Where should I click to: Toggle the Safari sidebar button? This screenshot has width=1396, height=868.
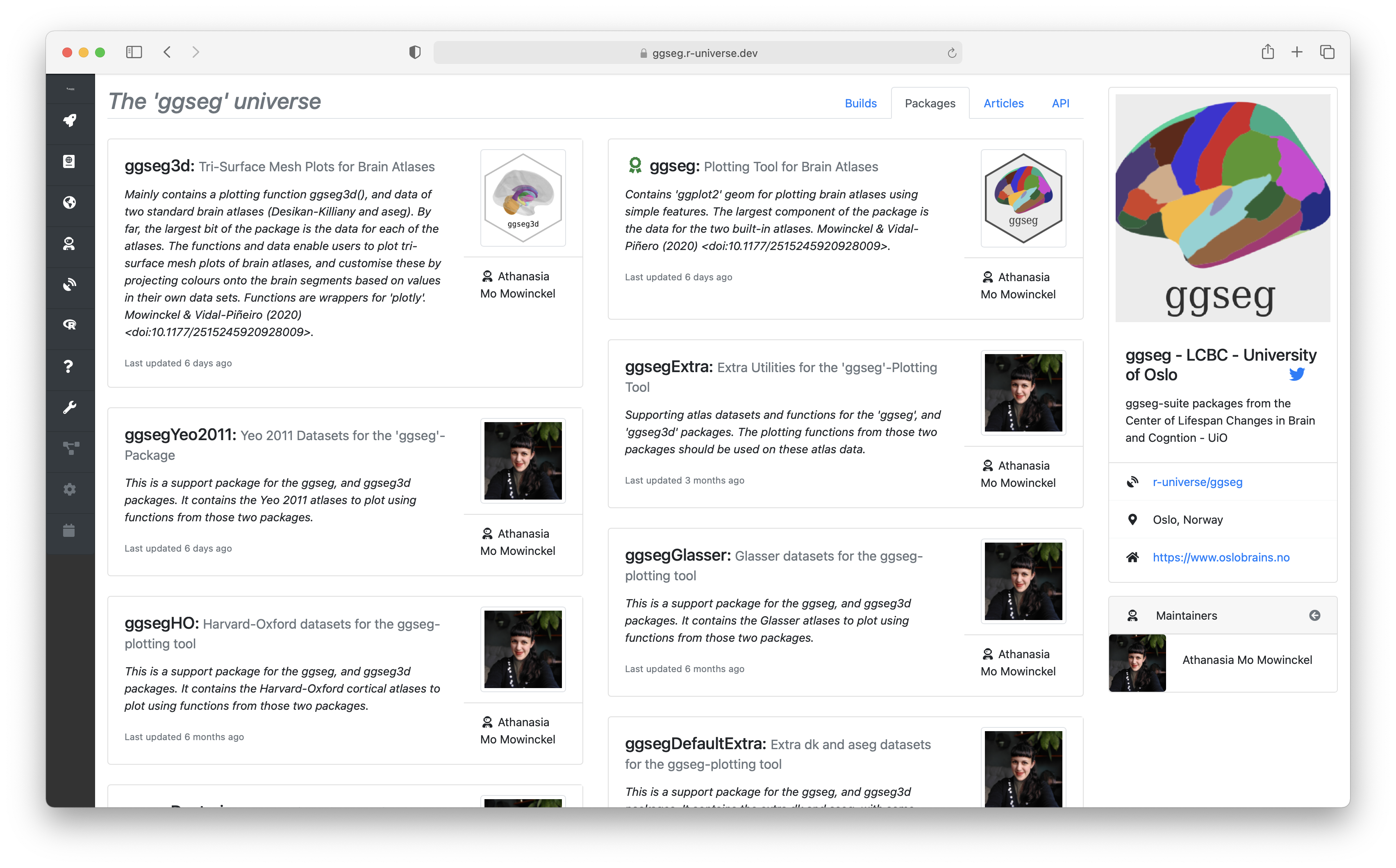pos(134,52)
